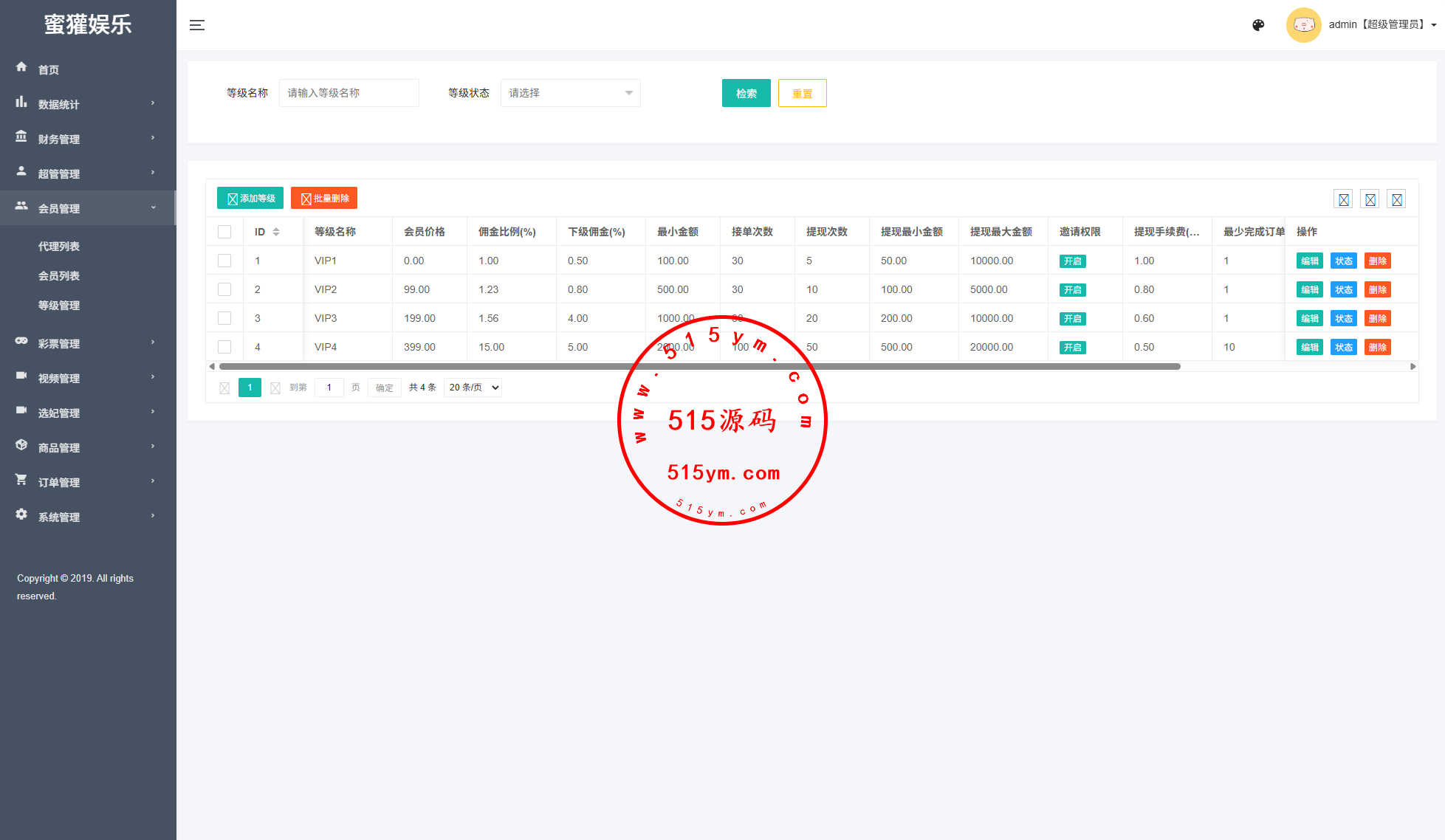
Task: Tick the checkbox for VIP1 row
Action: (224, 261)
